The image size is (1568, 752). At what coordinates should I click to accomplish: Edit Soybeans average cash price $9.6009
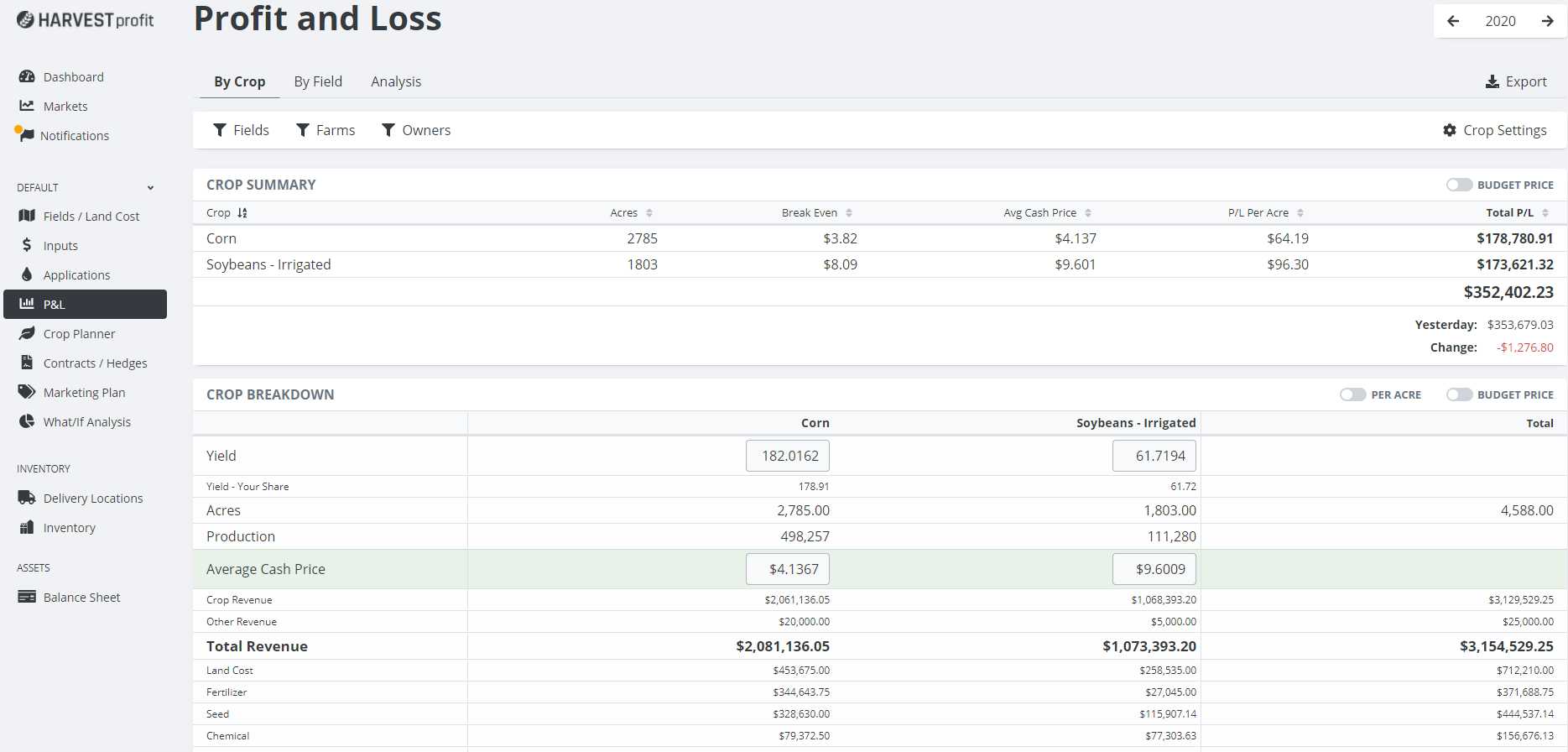click(1154, 569)
